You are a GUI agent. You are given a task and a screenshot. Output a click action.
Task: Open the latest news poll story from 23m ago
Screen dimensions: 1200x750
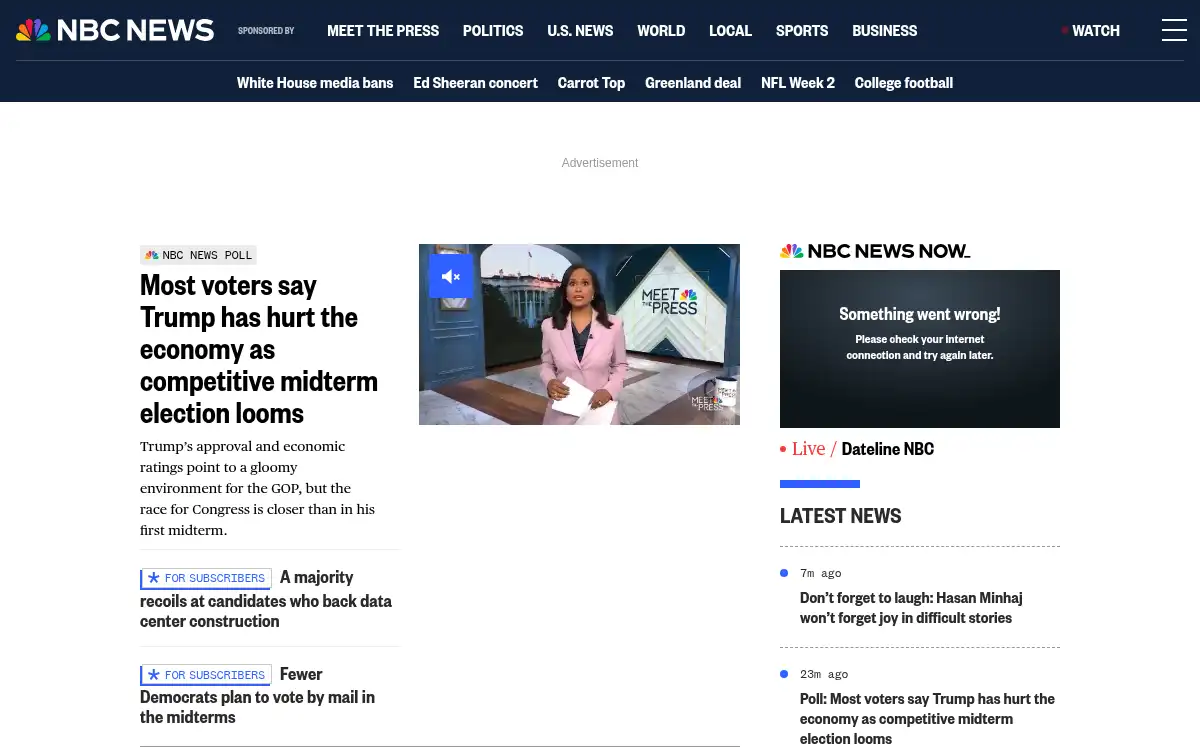[x=927, y=719]
